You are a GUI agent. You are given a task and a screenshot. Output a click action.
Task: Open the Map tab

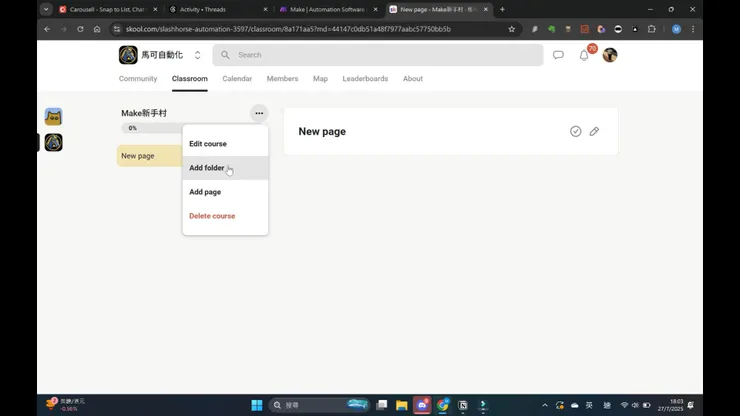(x=320, y=79)
